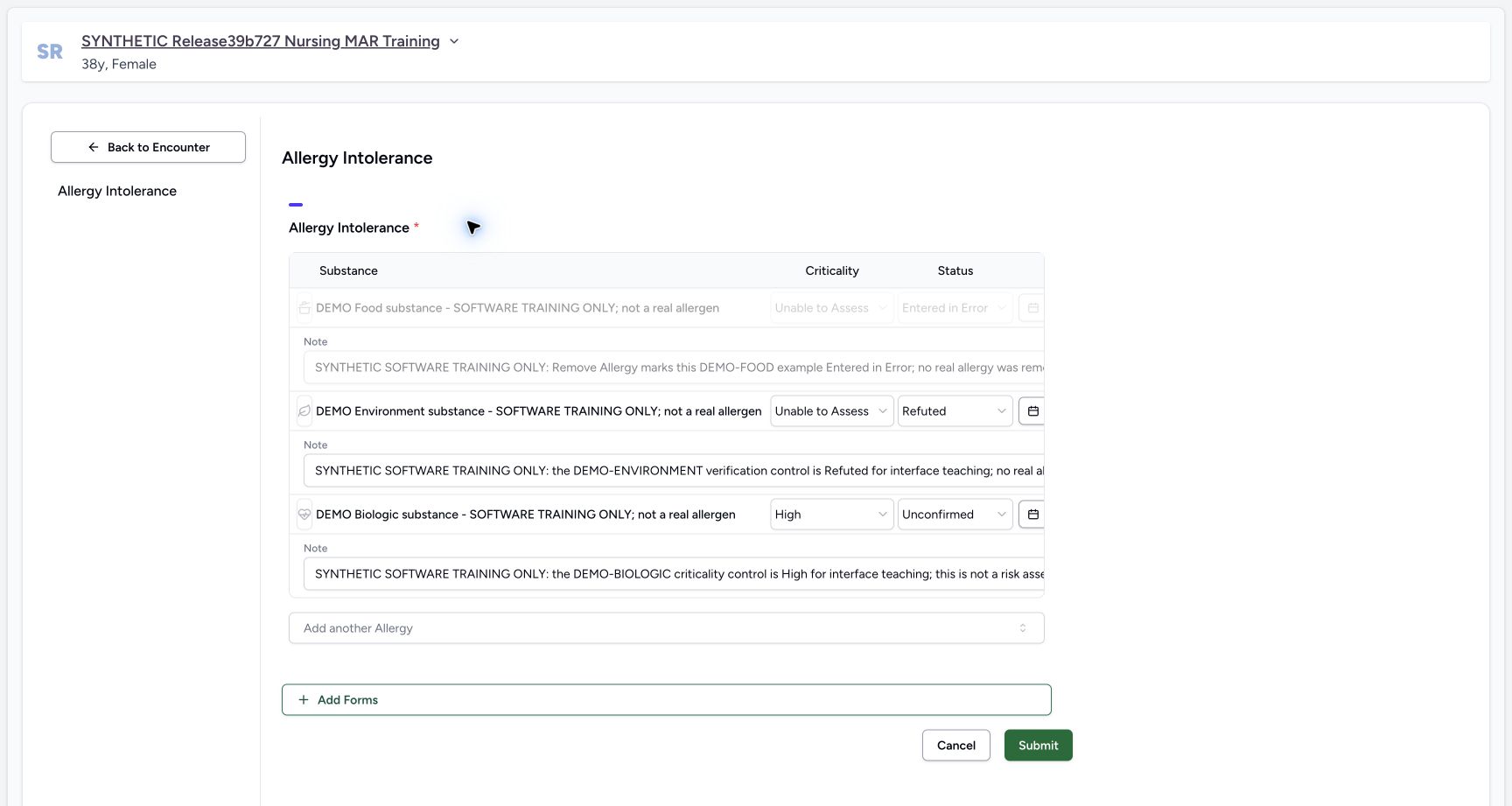Open the Add another Allergy combo box
The width and height of the screenshot is (1512, 806).
pyautogui.click(x=667, y=628)
